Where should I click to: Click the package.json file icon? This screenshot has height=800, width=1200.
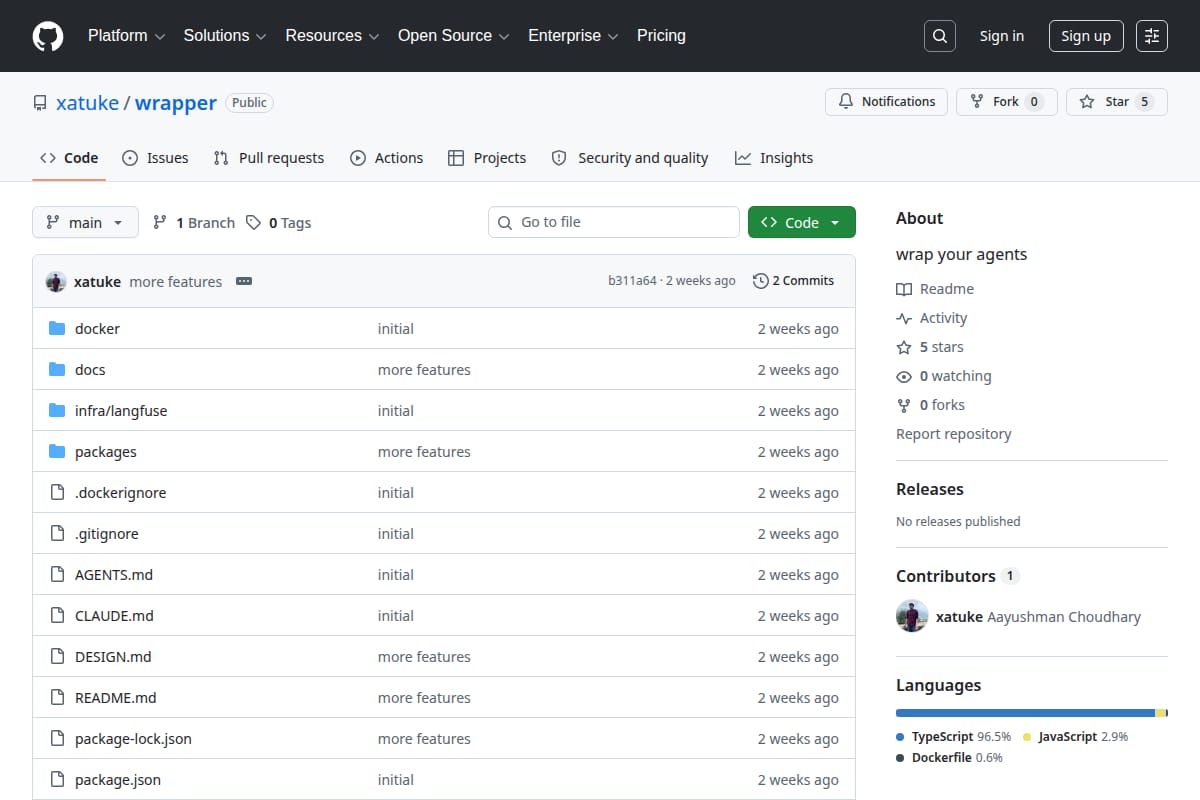point(57,780)
